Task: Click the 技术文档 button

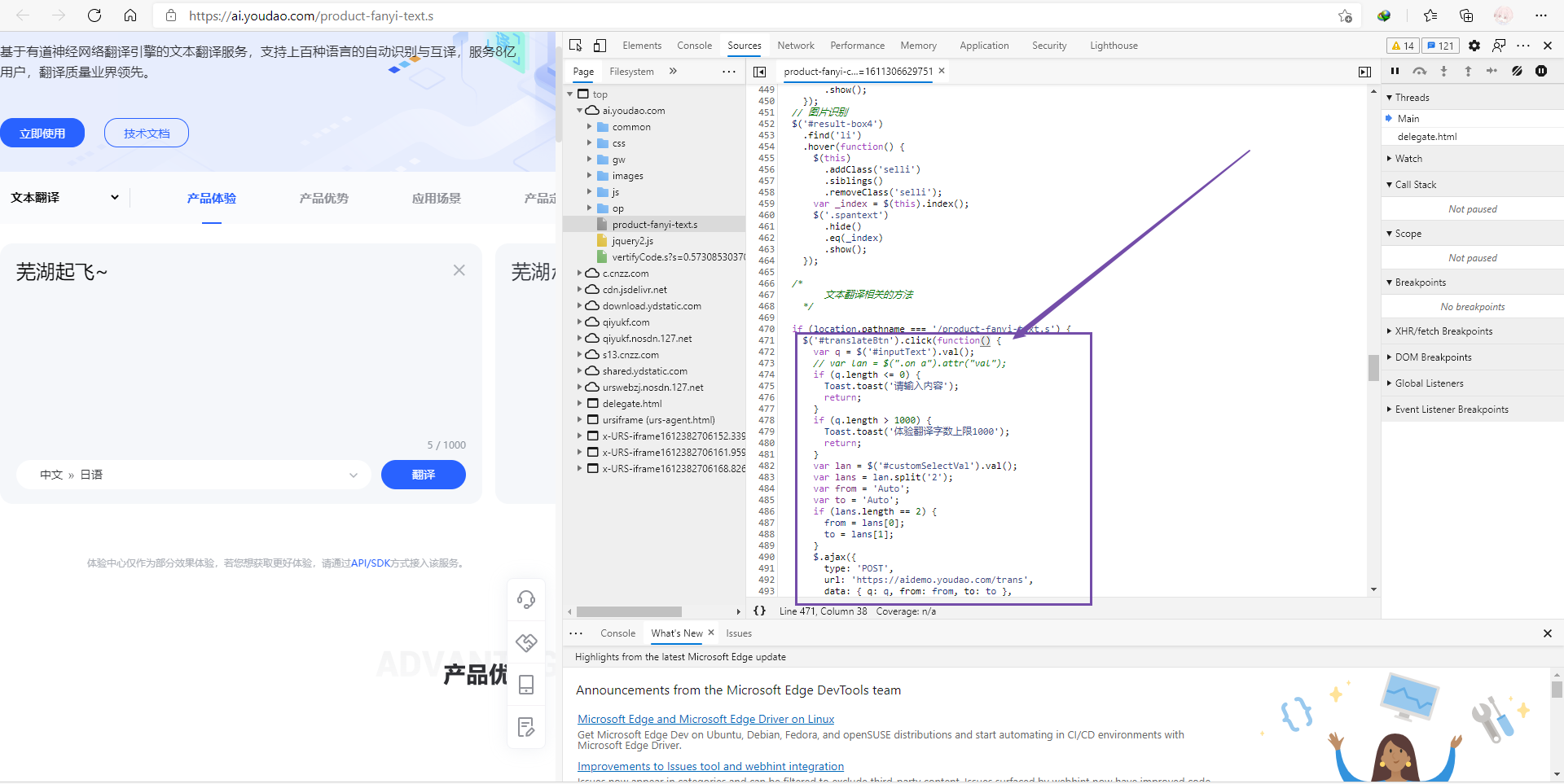Action: click(147, 133)
